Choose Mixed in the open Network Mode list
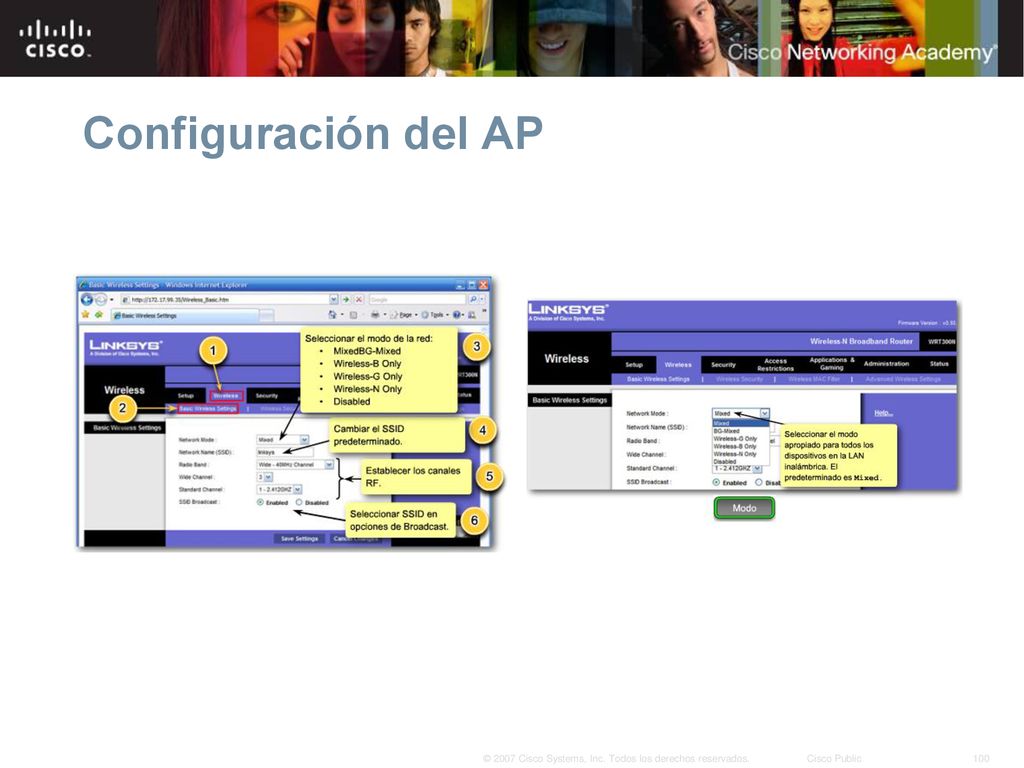This screenshot has height=768, width=1024. tap(741, 424)
